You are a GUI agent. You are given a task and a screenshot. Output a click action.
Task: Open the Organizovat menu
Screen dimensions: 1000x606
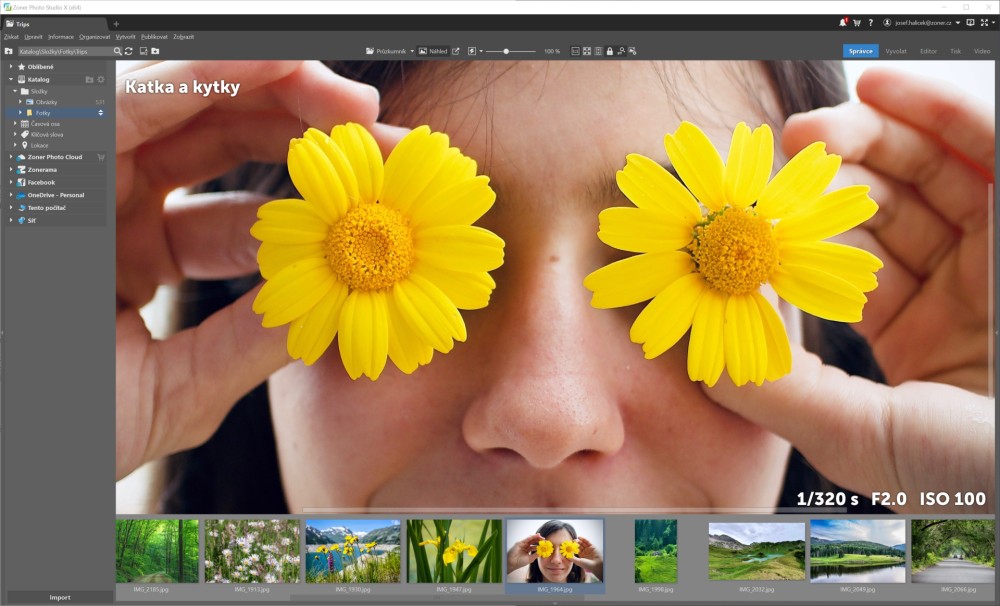pyautogui.click(x=94, y=37)
